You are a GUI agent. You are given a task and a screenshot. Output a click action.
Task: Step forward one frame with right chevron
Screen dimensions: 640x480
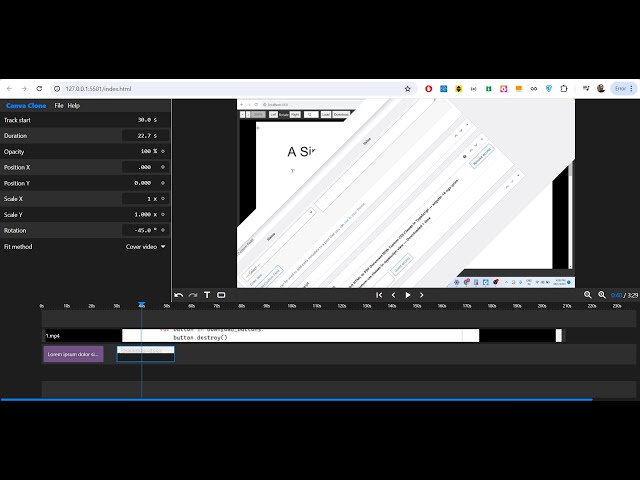tap(421, 295)
